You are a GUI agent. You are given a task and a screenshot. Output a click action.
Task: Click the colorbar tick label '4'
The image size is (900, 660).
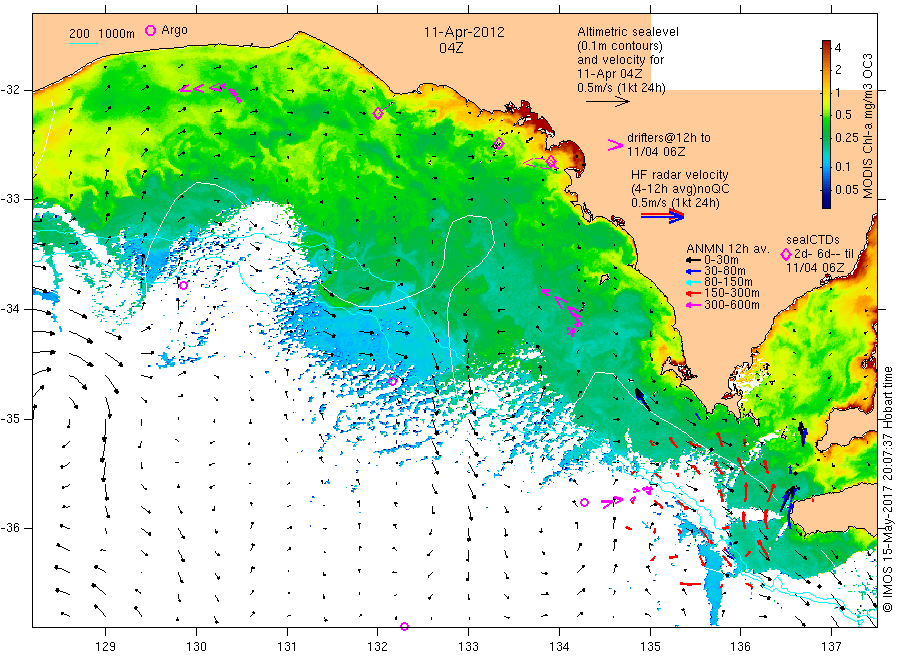pyautogui.click(x=838, y=48)
